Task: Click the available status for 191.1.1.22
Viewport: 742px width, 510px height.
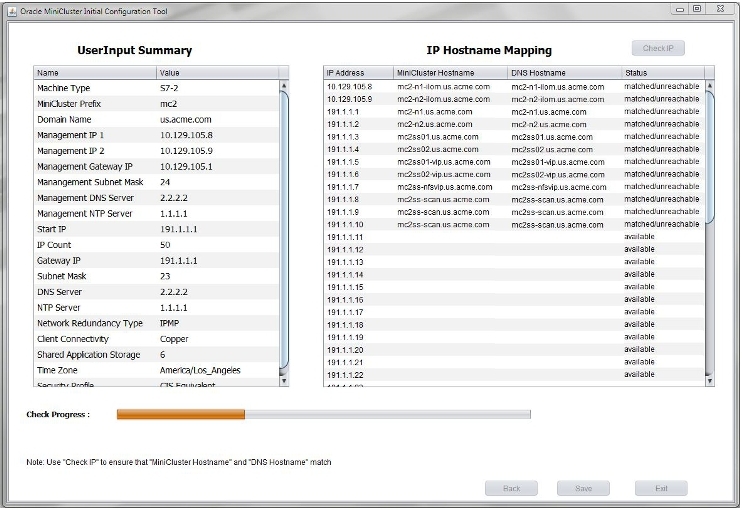Action: click(639, 374)
